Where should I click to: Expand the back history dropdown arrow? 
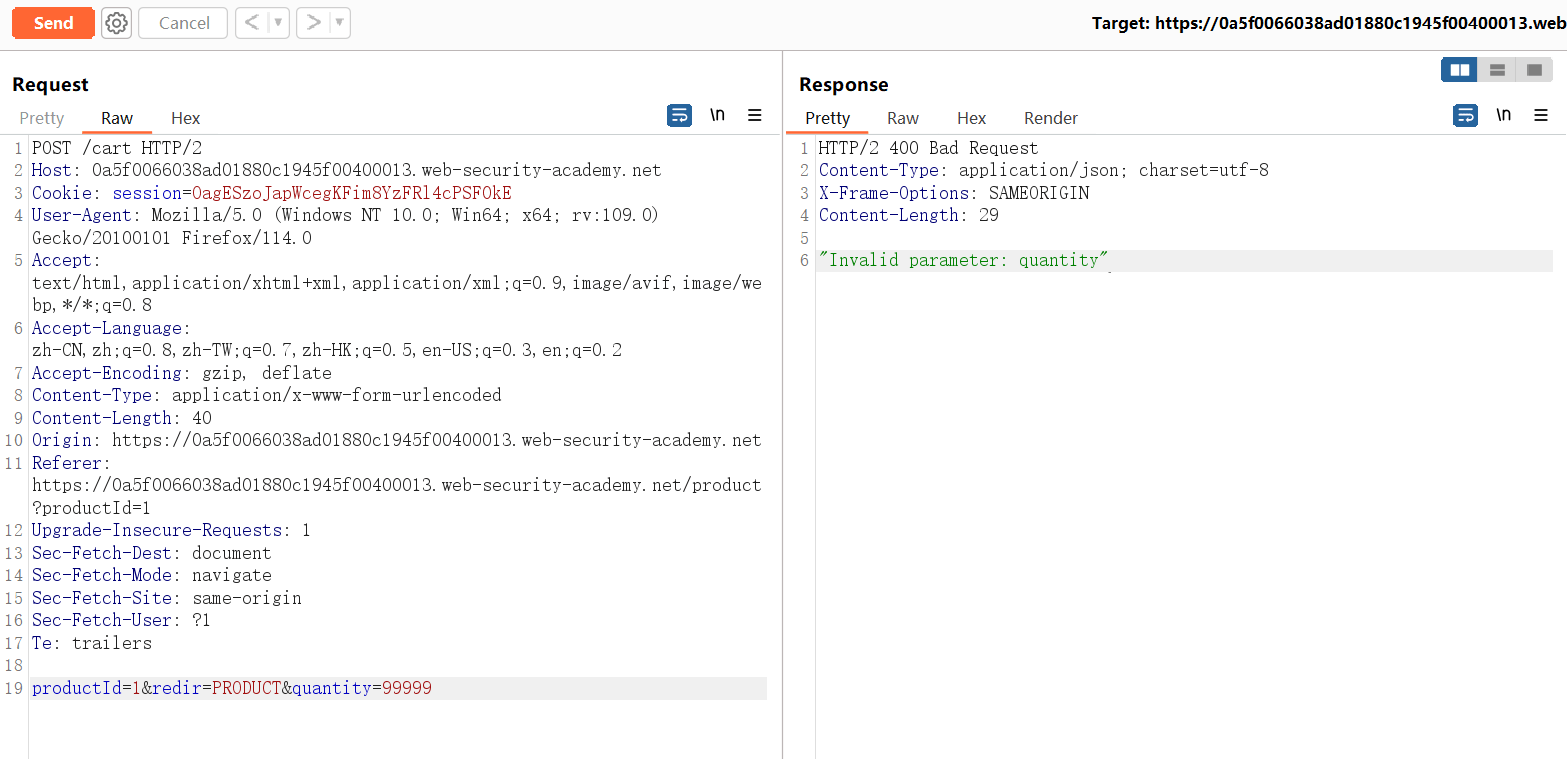[x=278, y=23]
